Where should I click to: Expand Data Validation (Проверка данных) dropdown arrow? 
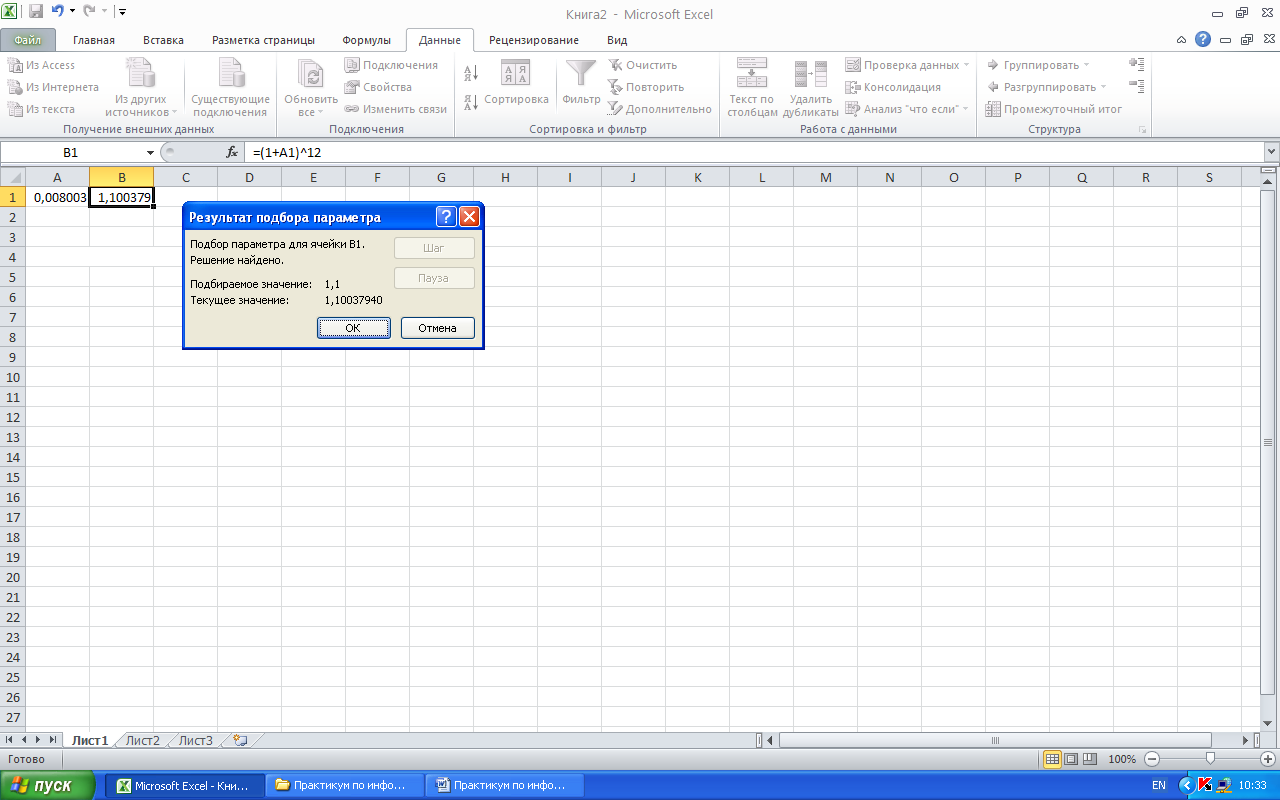click(967, 65)
